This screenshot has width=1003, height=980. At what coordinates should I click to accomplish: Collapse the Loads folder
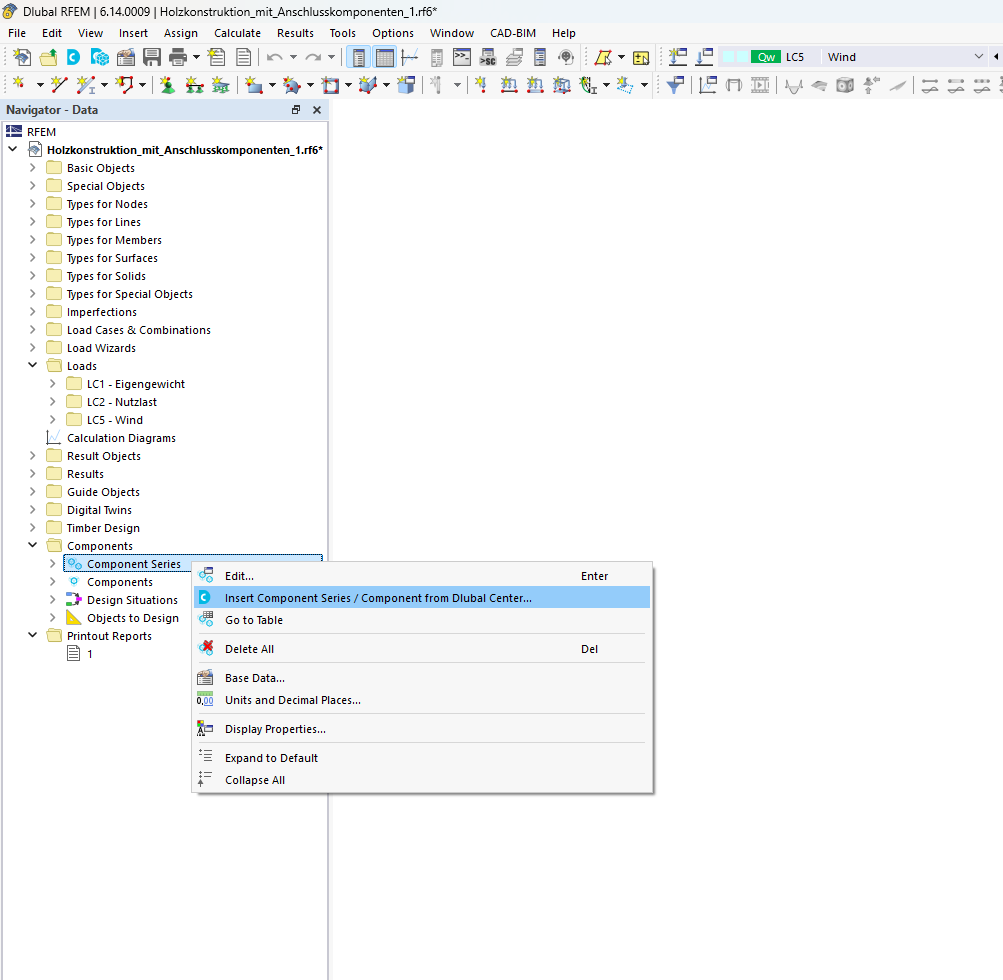[33, 365]
